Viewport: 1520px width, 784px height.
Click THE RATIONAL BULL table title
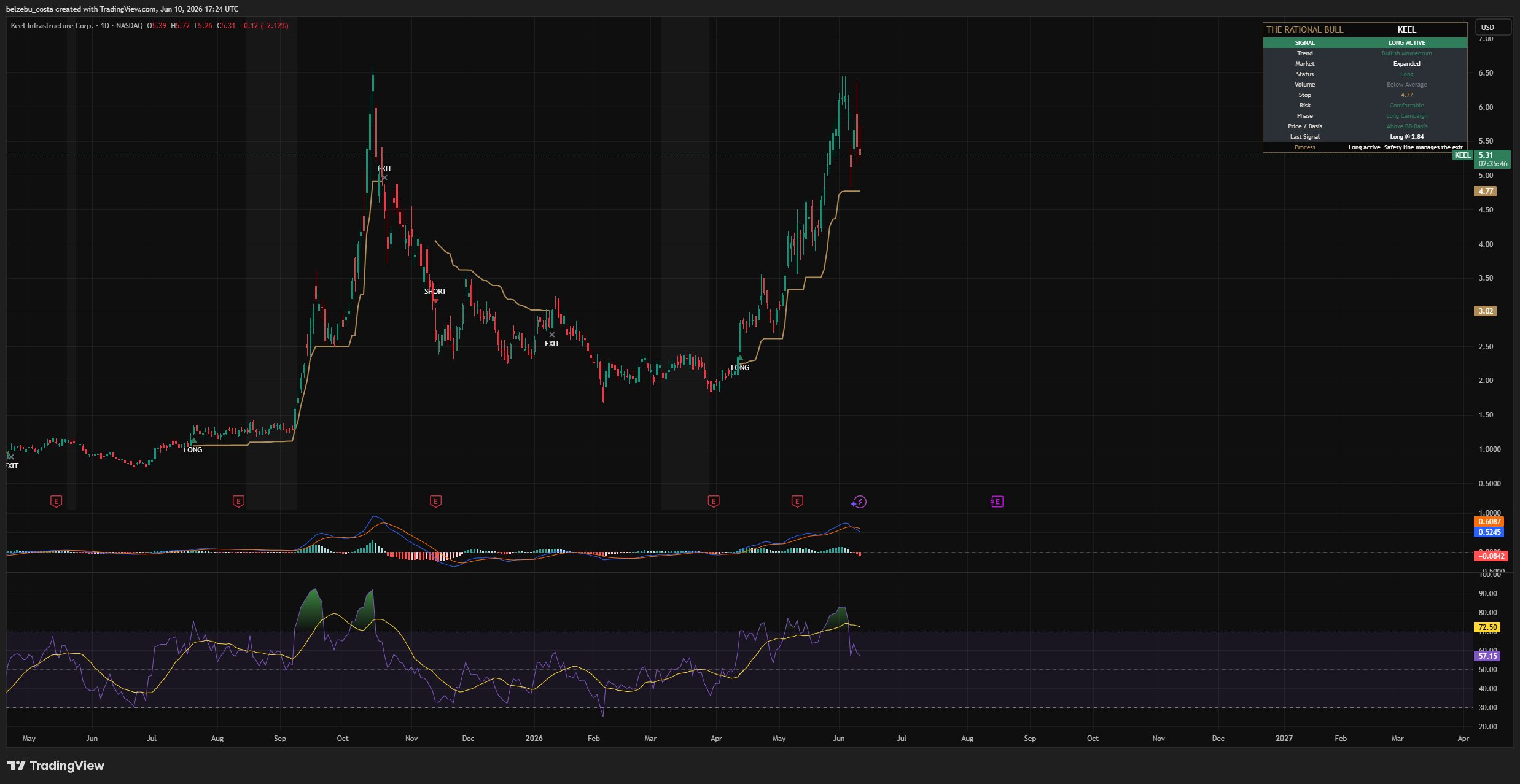1304,29
